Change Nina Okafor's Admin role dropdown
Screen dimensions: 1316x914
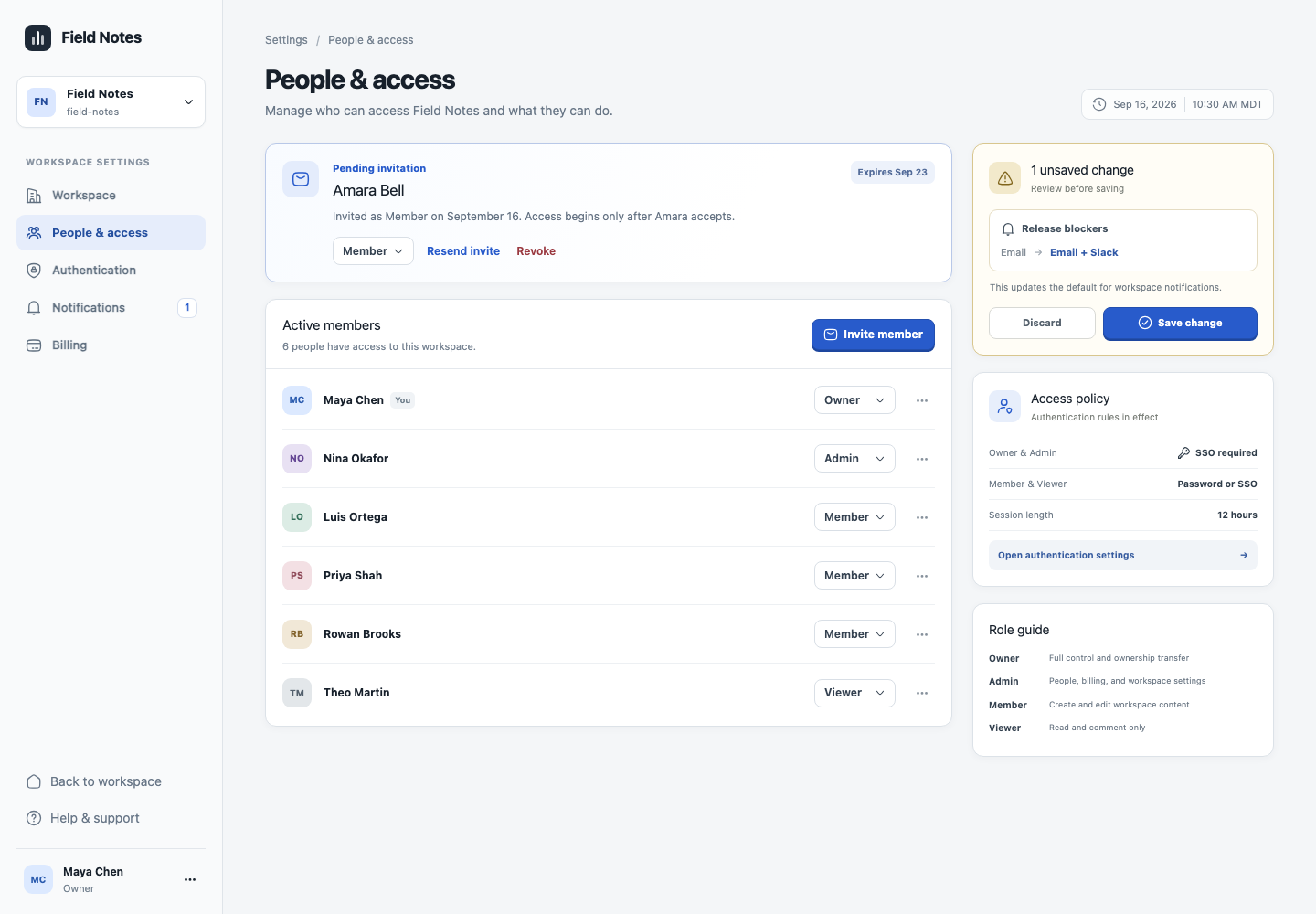pyautogui.click(x=854, y=459)
